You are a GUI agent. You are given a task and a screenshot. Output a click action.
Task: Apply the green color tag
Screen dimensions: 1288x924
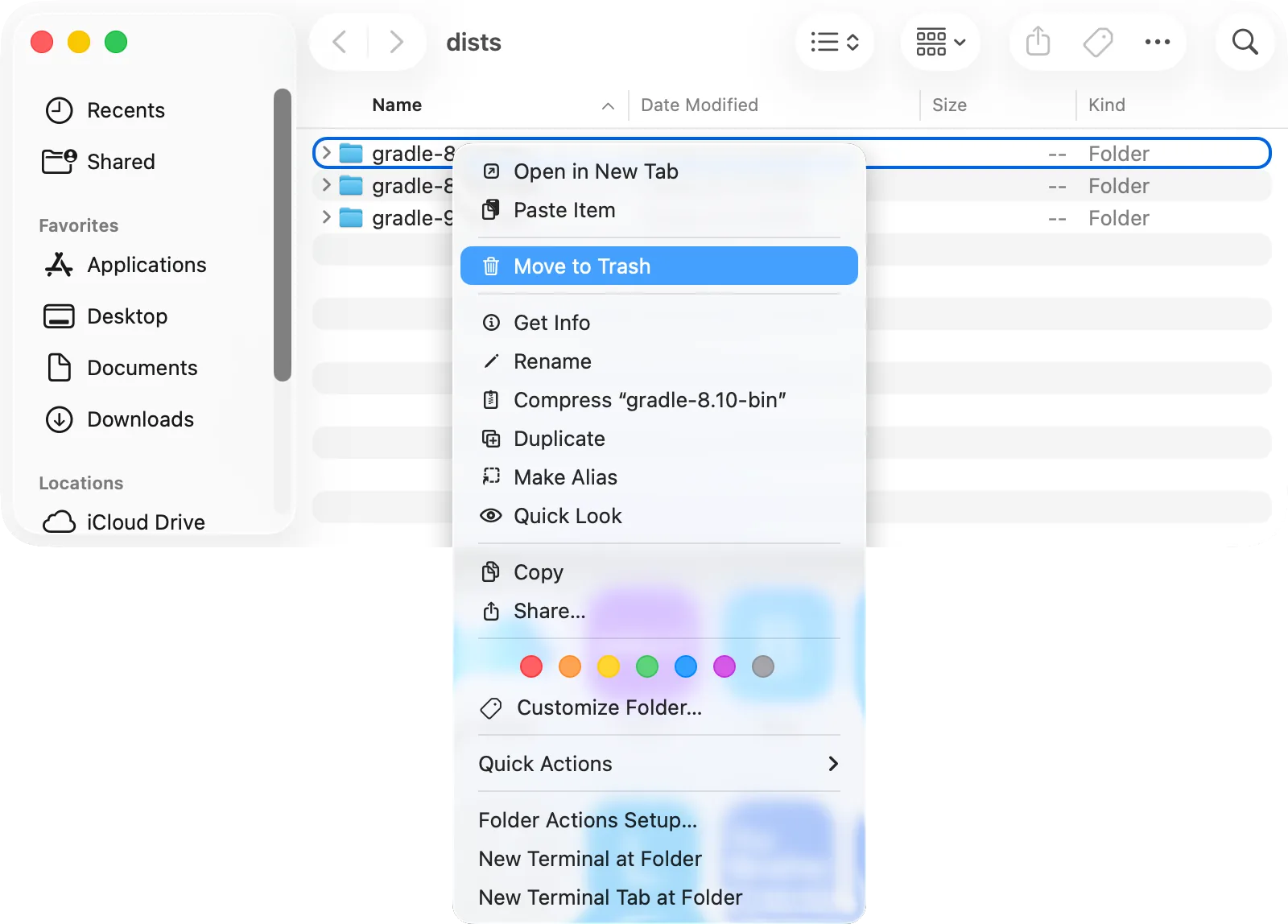click(647, 666)
